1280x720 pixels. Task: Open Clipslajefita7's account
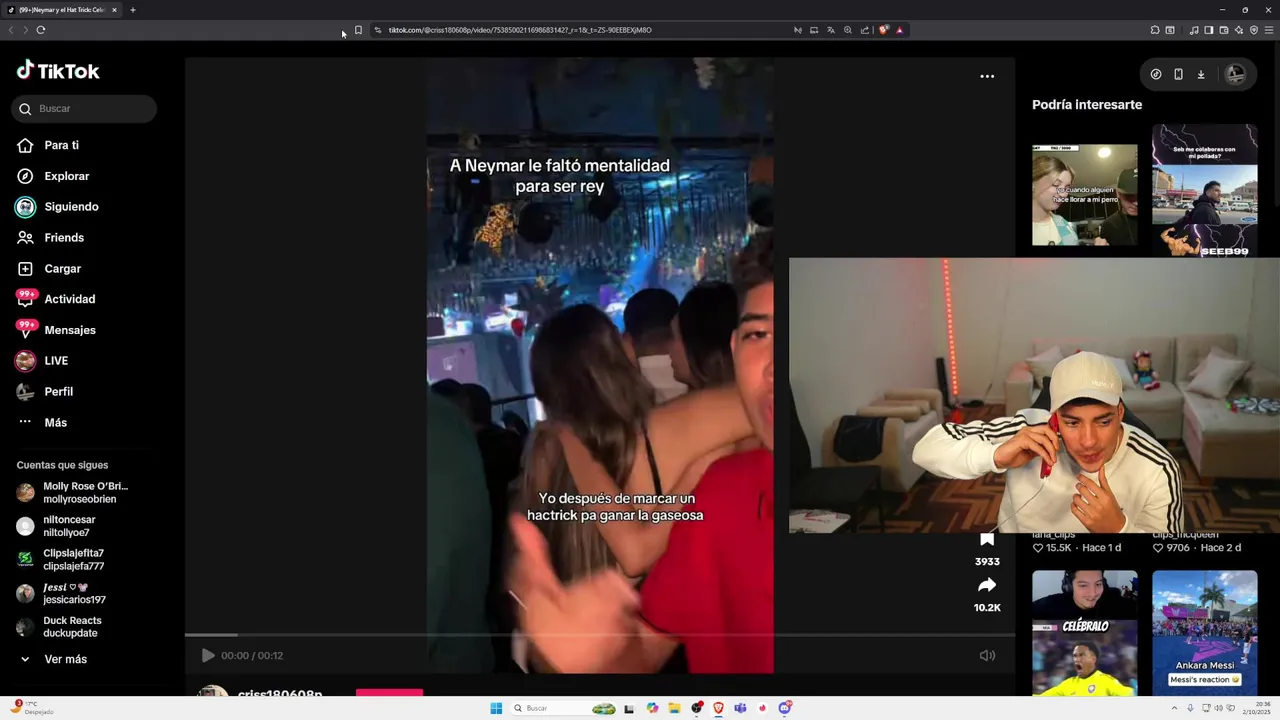60,560
